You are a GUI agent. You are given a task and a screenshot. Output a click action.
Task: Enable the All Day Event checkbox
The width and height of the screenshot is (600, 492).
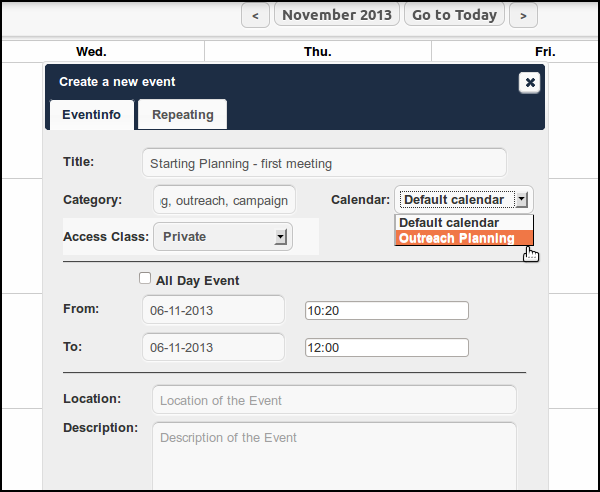(x=146, y=280)
